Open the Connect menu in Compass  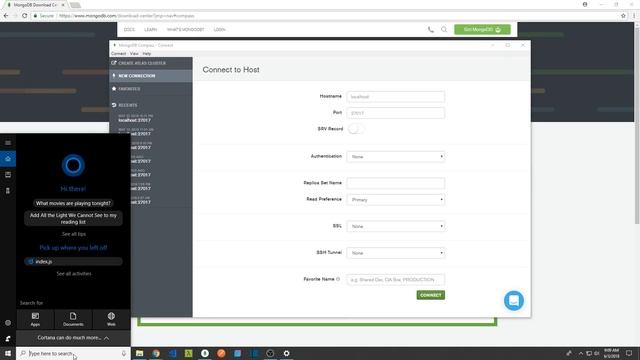coord(118,53)
